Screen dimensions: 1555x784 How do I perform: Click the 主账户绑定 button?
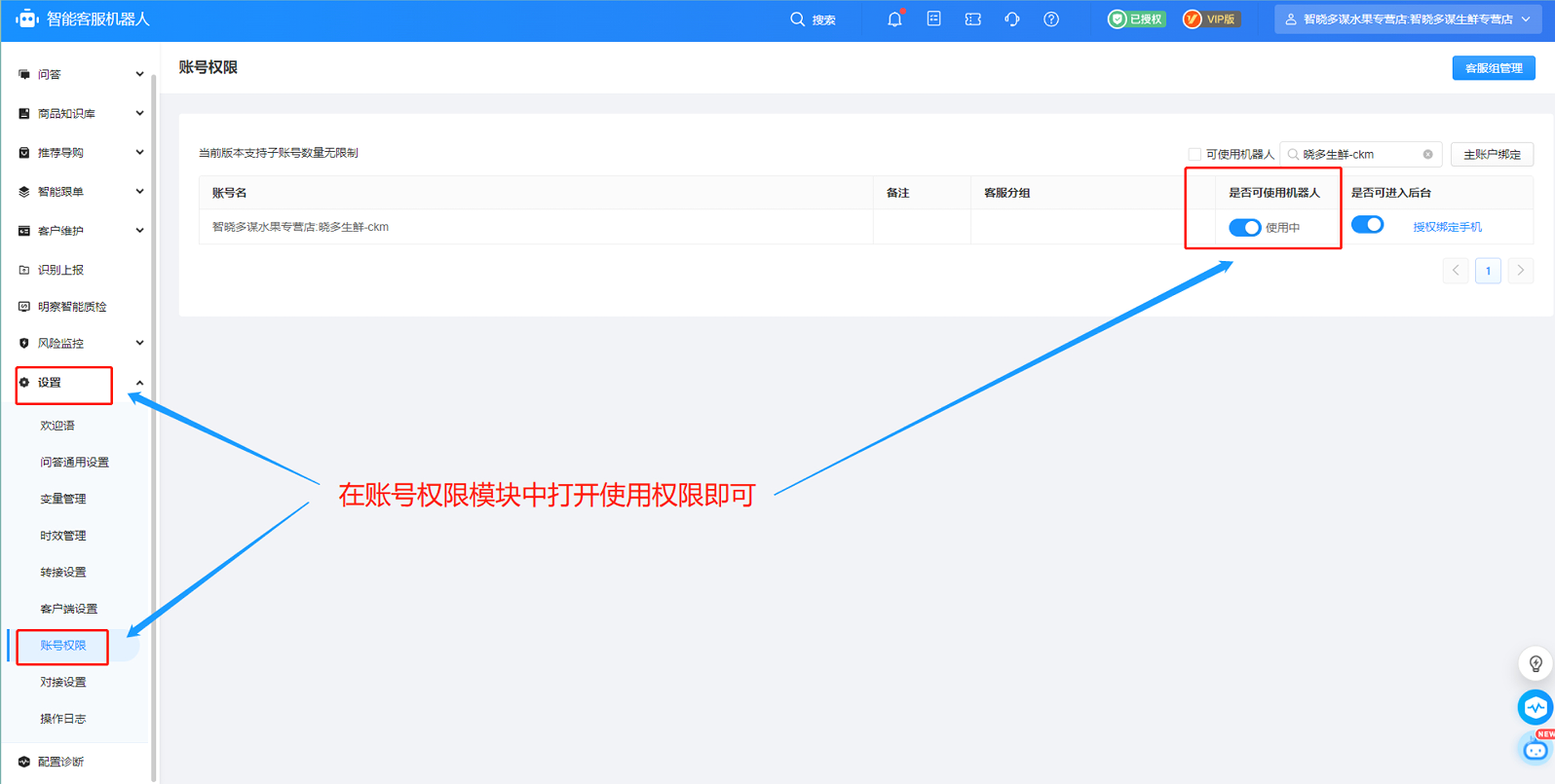coord(1492,154)
